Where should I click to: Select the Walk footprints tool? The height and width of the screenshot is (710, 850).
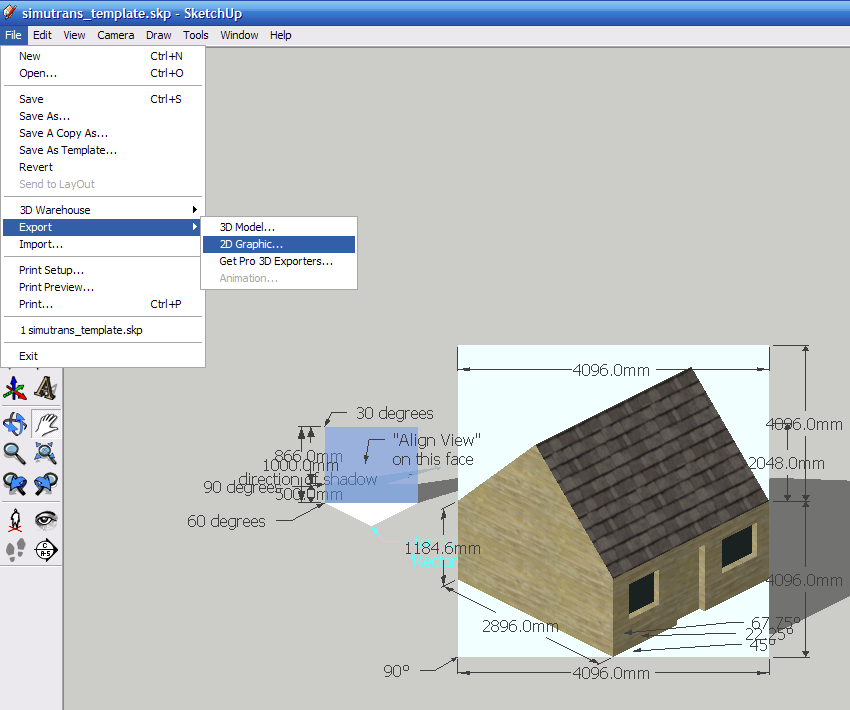click(x=15, y=550)
